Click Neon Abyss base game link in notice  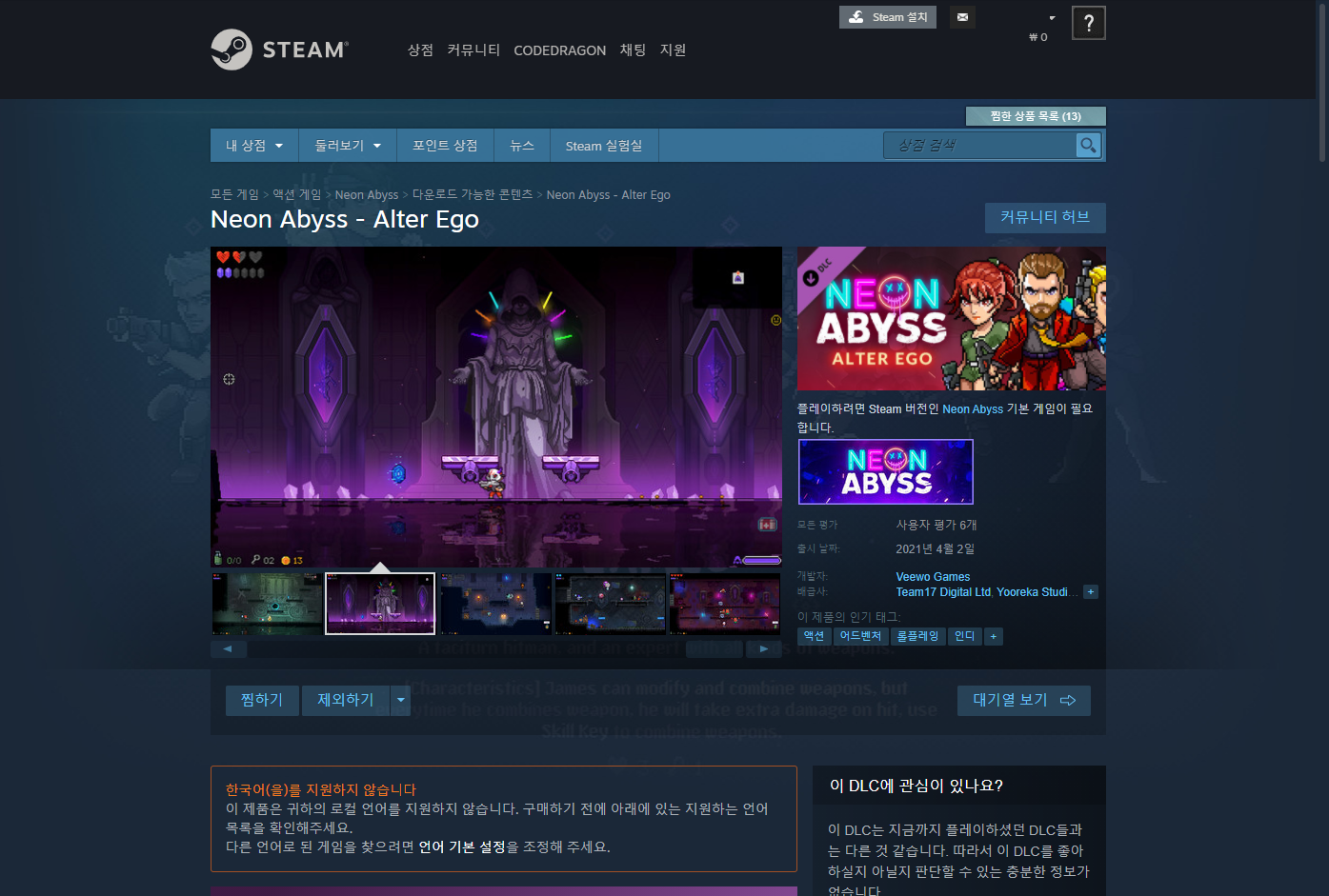tap(972, 408)
